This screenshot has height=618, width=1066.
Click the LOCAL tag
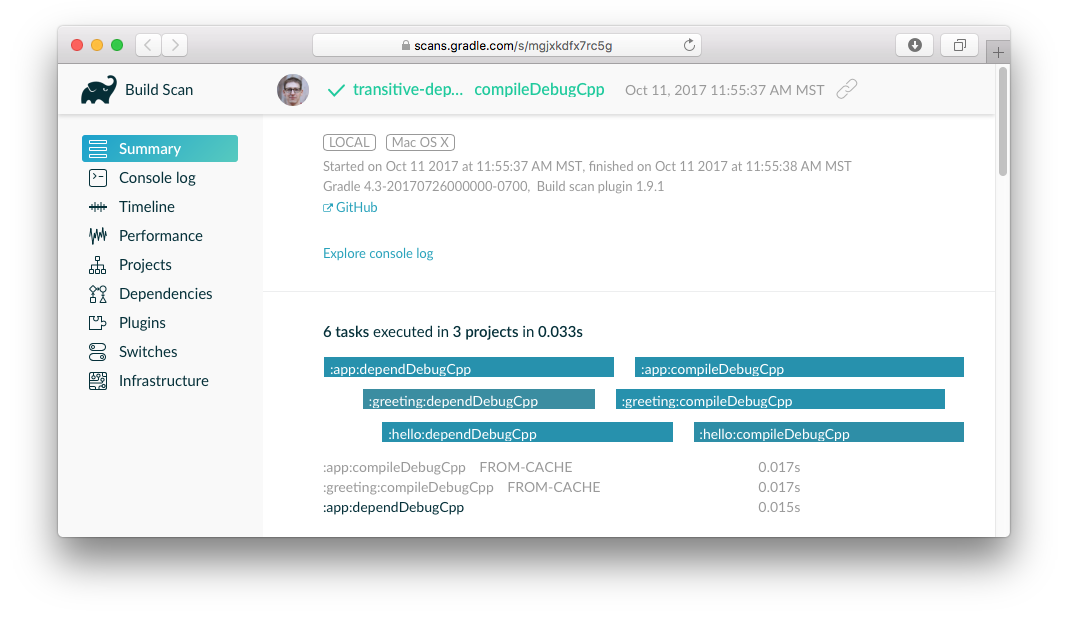[349, 142]
